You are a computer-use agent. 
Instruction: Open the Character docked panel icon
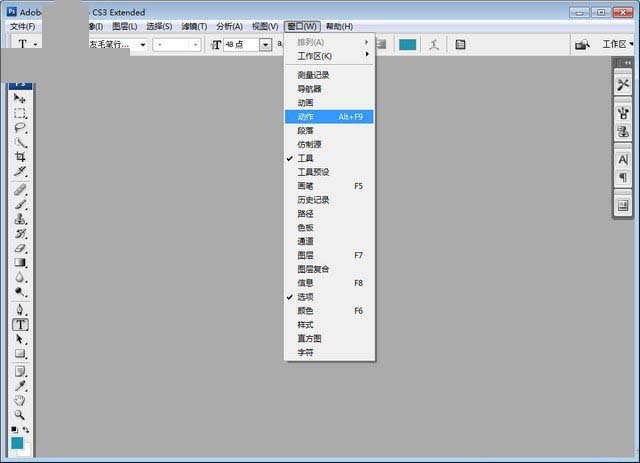click(x=623, y=159)
